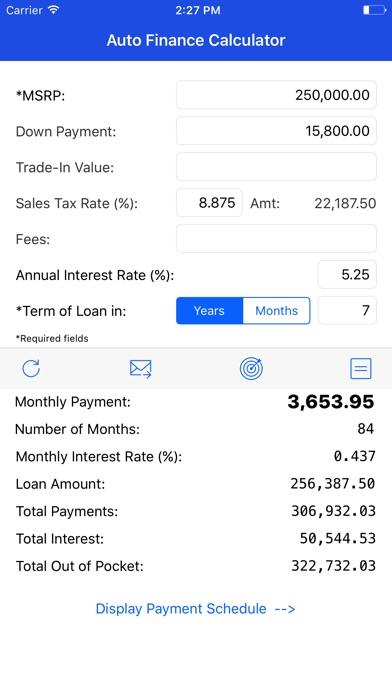This screenshot has width=392, height=696.
Task: Tap the Down Payment input field
Action: tap(276, 130)
